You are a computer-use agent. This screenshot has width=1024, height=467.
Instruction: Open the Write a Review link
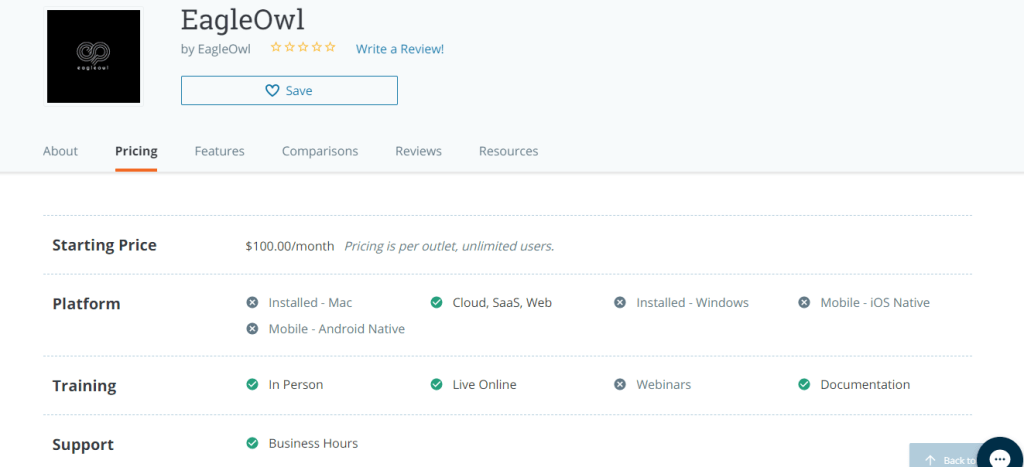[400, 49]
